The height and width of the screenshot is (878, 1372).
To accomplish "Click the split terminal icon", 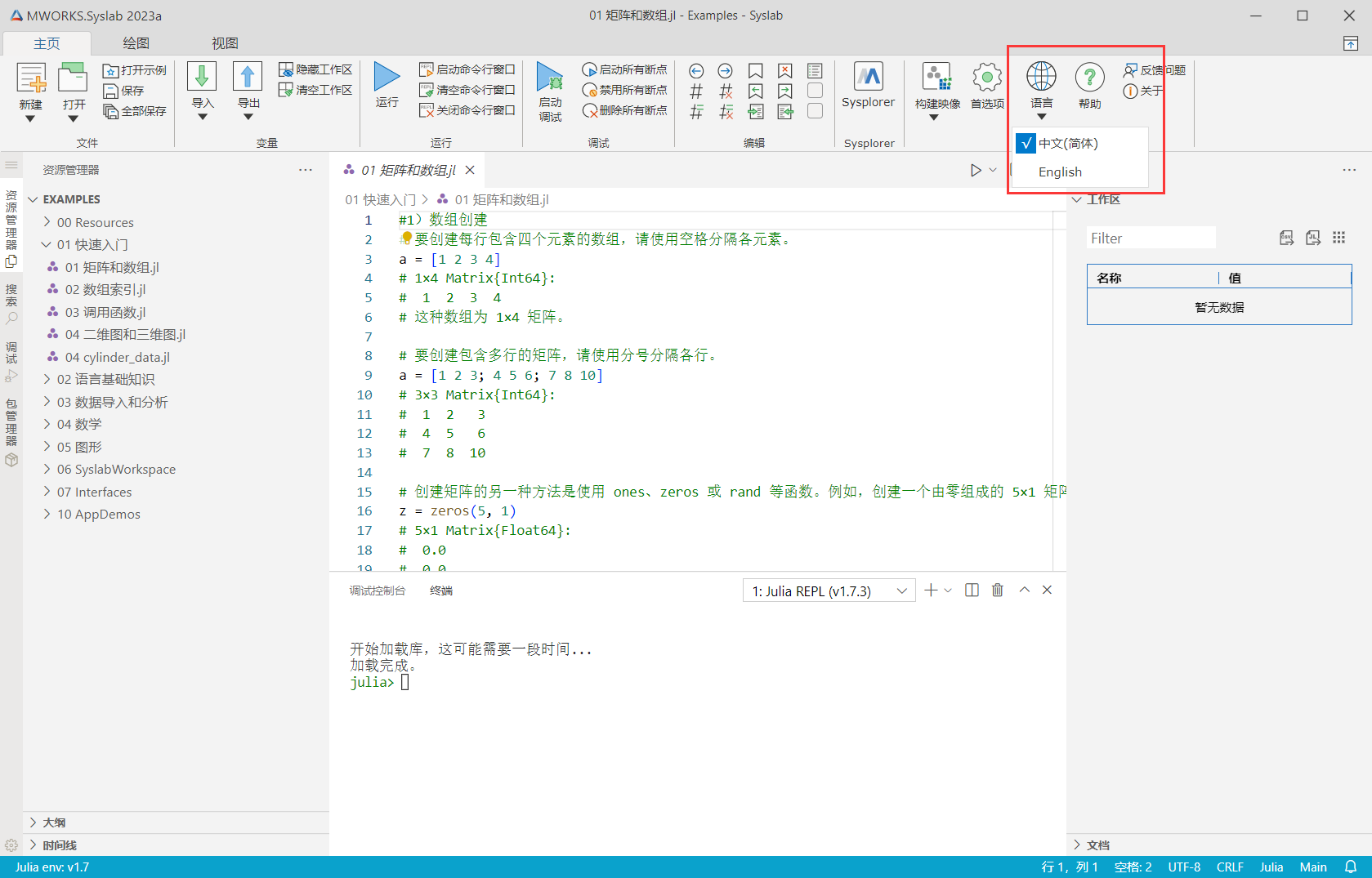I will click(972, 590).
